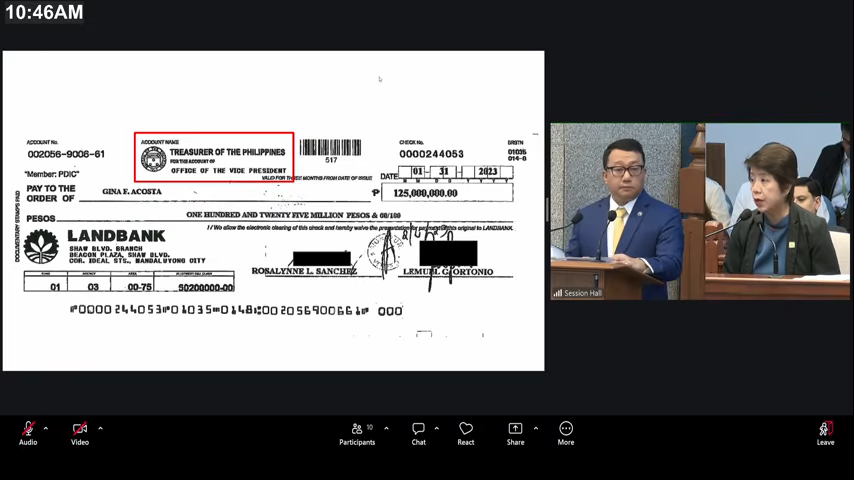
Task: Click TREASURER OF THE PHILIPPINES text
Action: click(227, 152)
